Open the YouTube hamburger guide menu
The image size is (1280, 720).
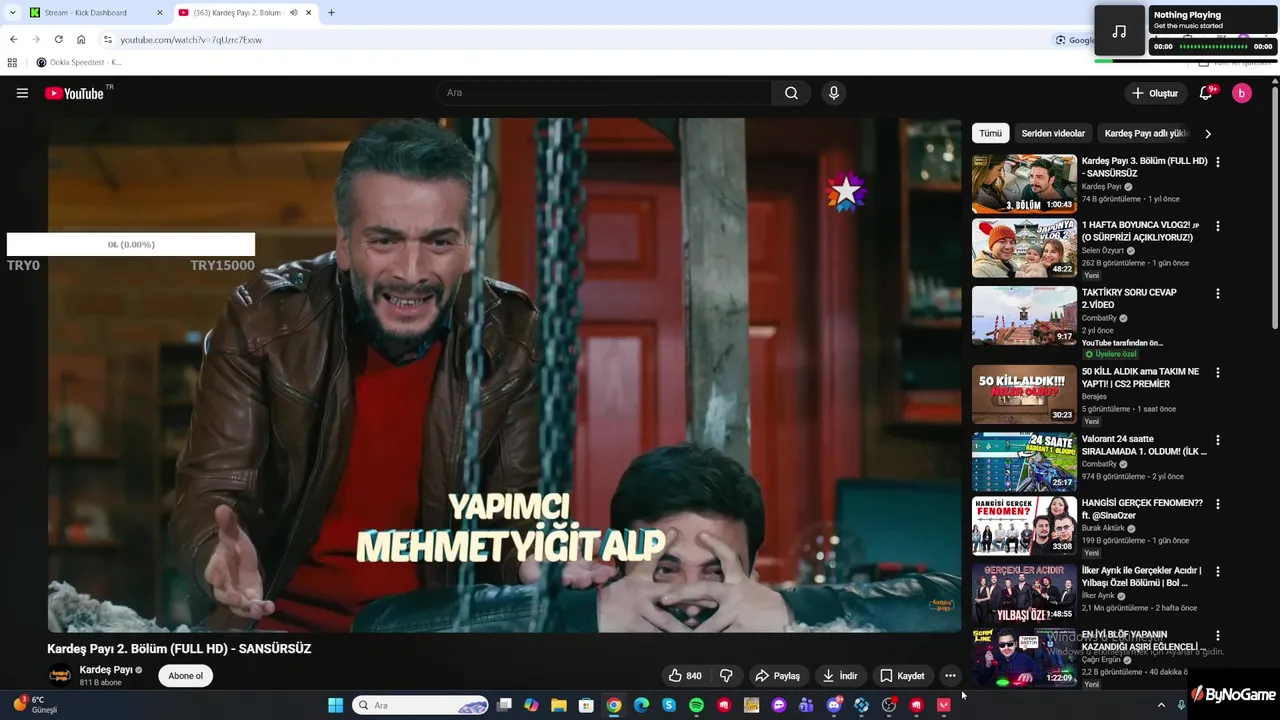click(22, 93)
